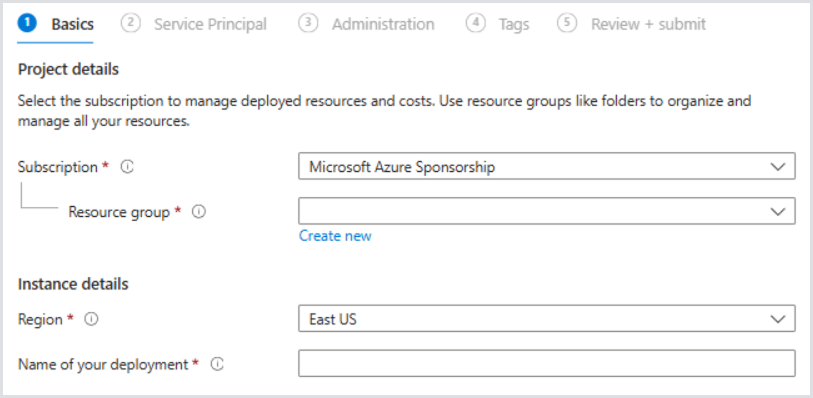Viewport: 813px width, 398px height.
Task: Click the Region field label
Action: (x=40, y=320)
